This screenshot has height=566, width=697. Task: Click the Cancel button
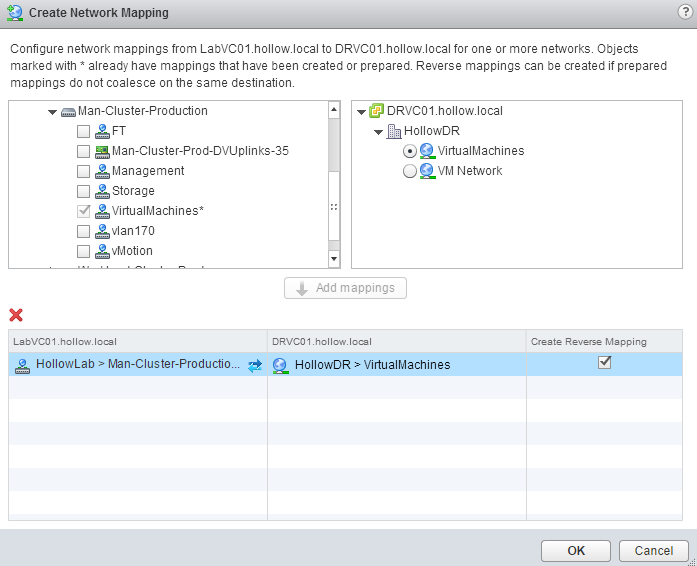(653, 550)
